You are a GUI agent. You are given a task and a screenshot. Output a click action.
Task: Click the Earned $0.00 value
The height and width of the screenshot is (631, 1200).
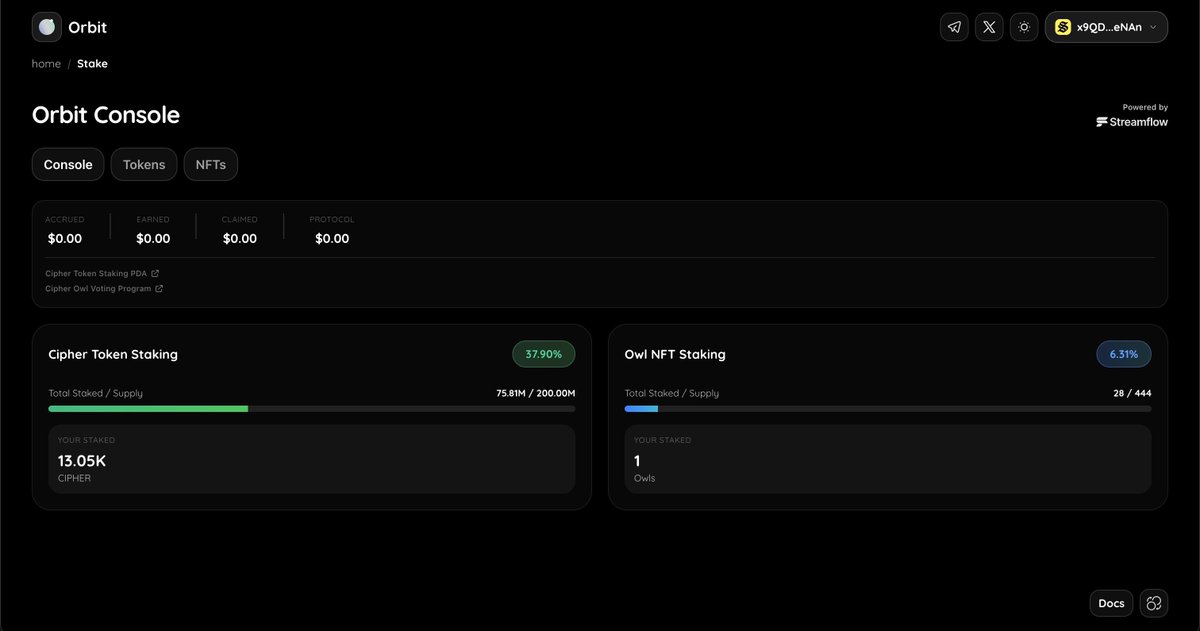[153, 239]
